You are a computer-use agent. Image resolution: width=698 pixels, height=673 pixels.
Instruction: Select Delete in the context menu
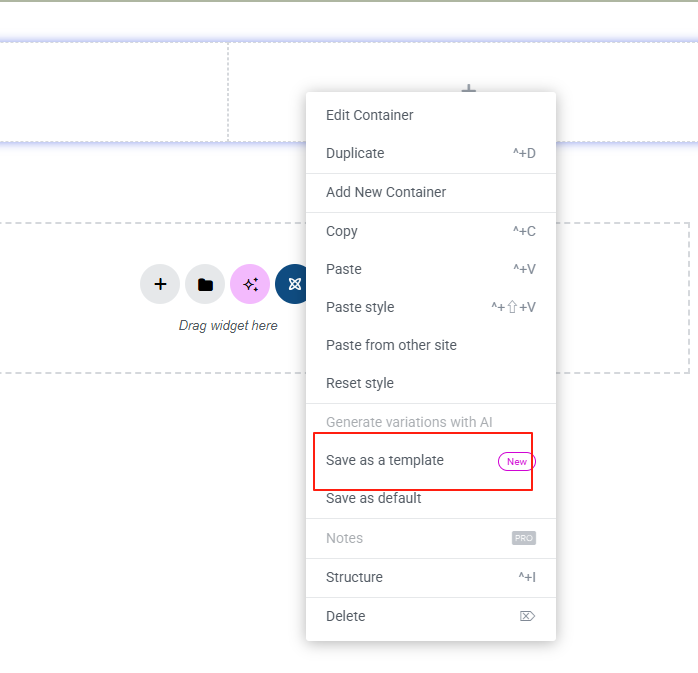pos(346,616)
